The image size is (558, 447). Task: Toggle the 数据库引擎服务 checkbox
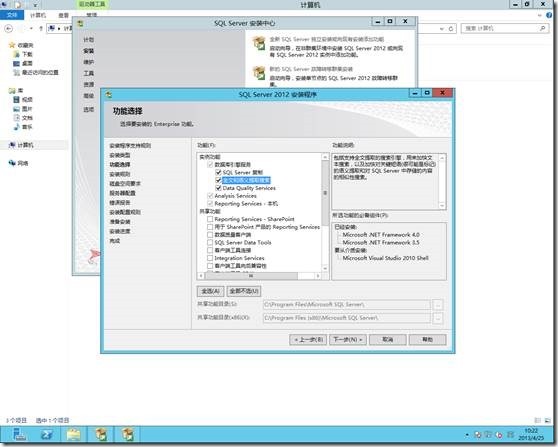coord(210,164)
